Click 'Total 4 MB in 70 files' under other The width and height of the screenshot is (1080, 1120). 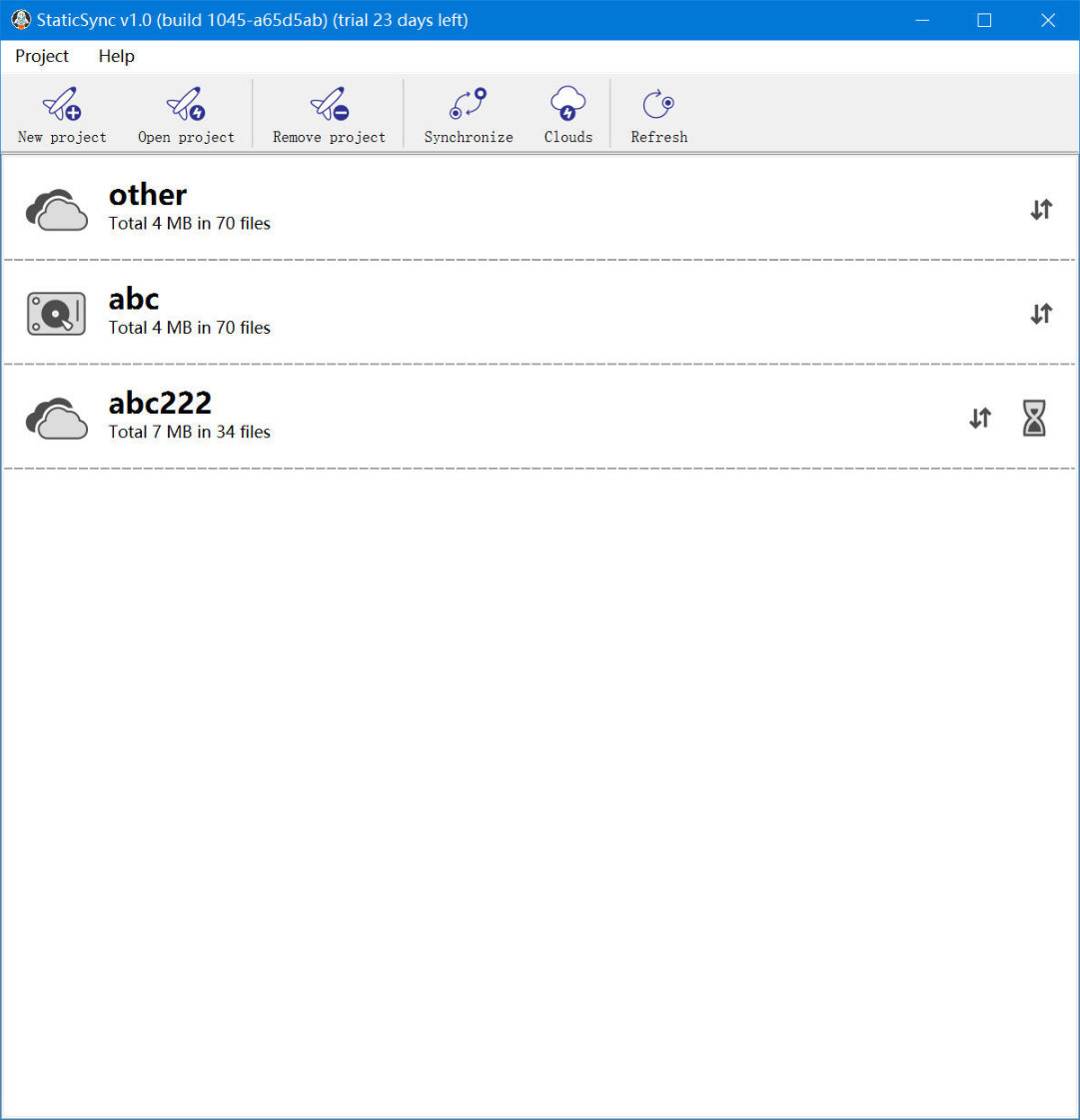[189, 223]
